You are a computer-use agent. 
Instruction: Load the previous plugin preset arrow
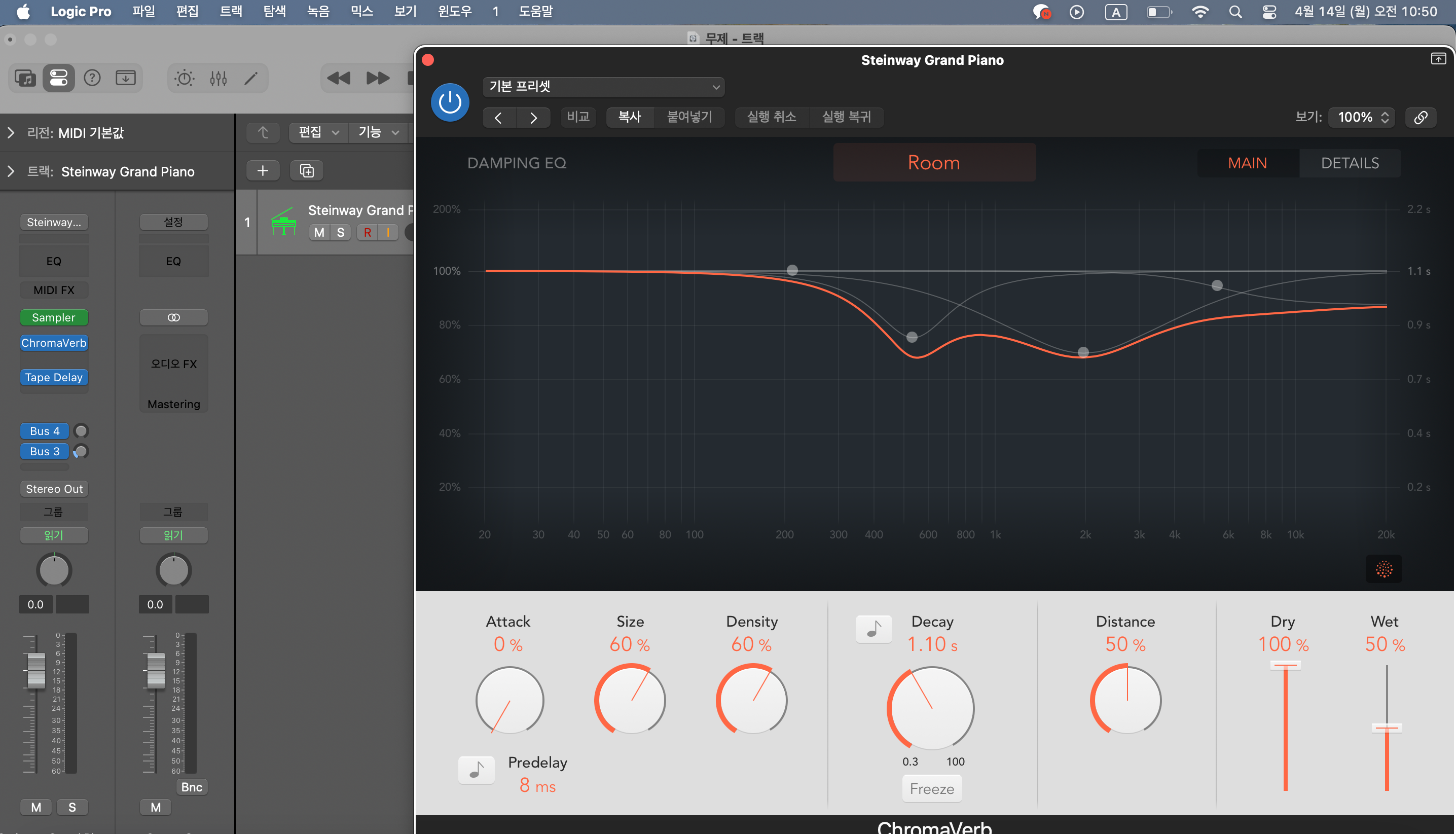[x=498, y=118]
